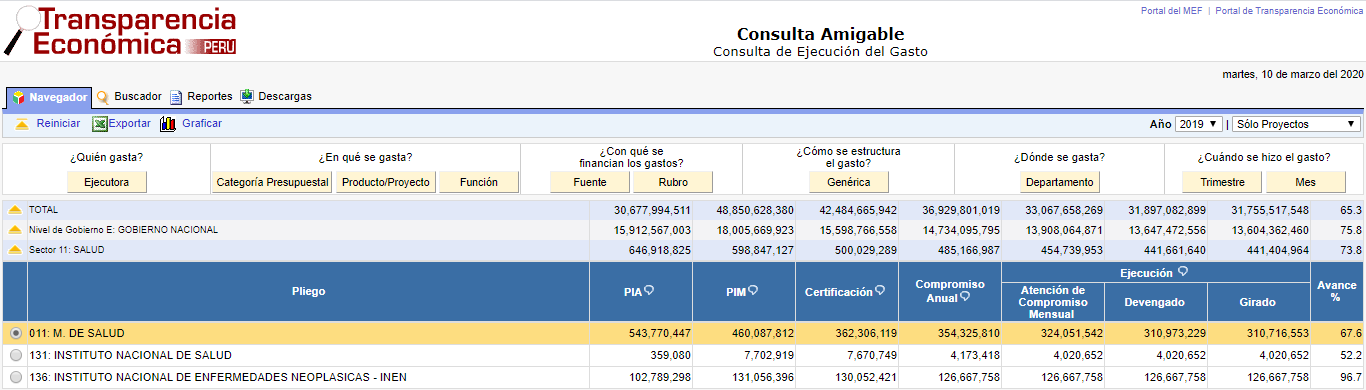
Task: Open the Sólo Proyectos dropdown
Action: pyautogui.click(x=1297, y=124)
